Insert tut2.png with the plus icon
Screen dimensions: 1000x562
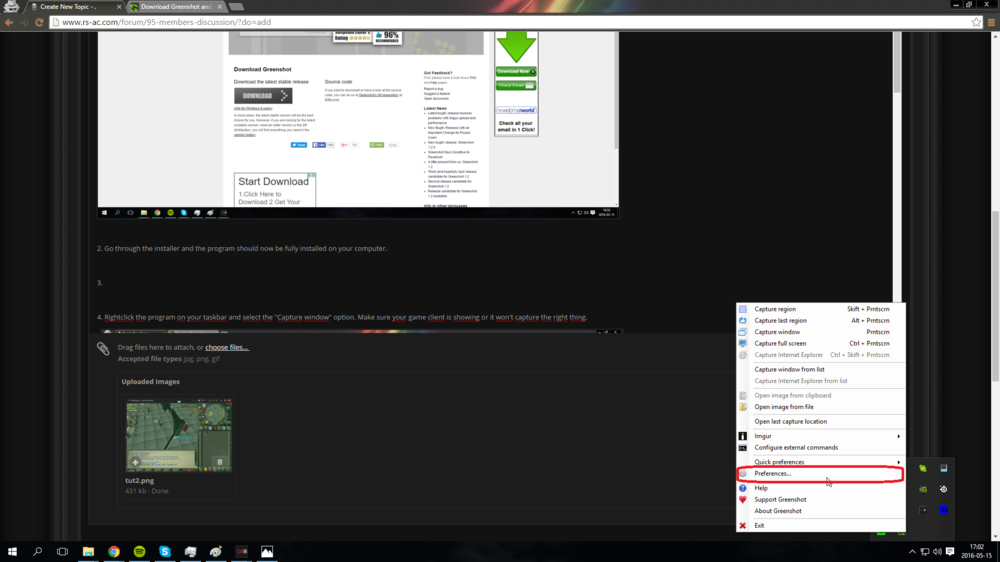(135, 462)
